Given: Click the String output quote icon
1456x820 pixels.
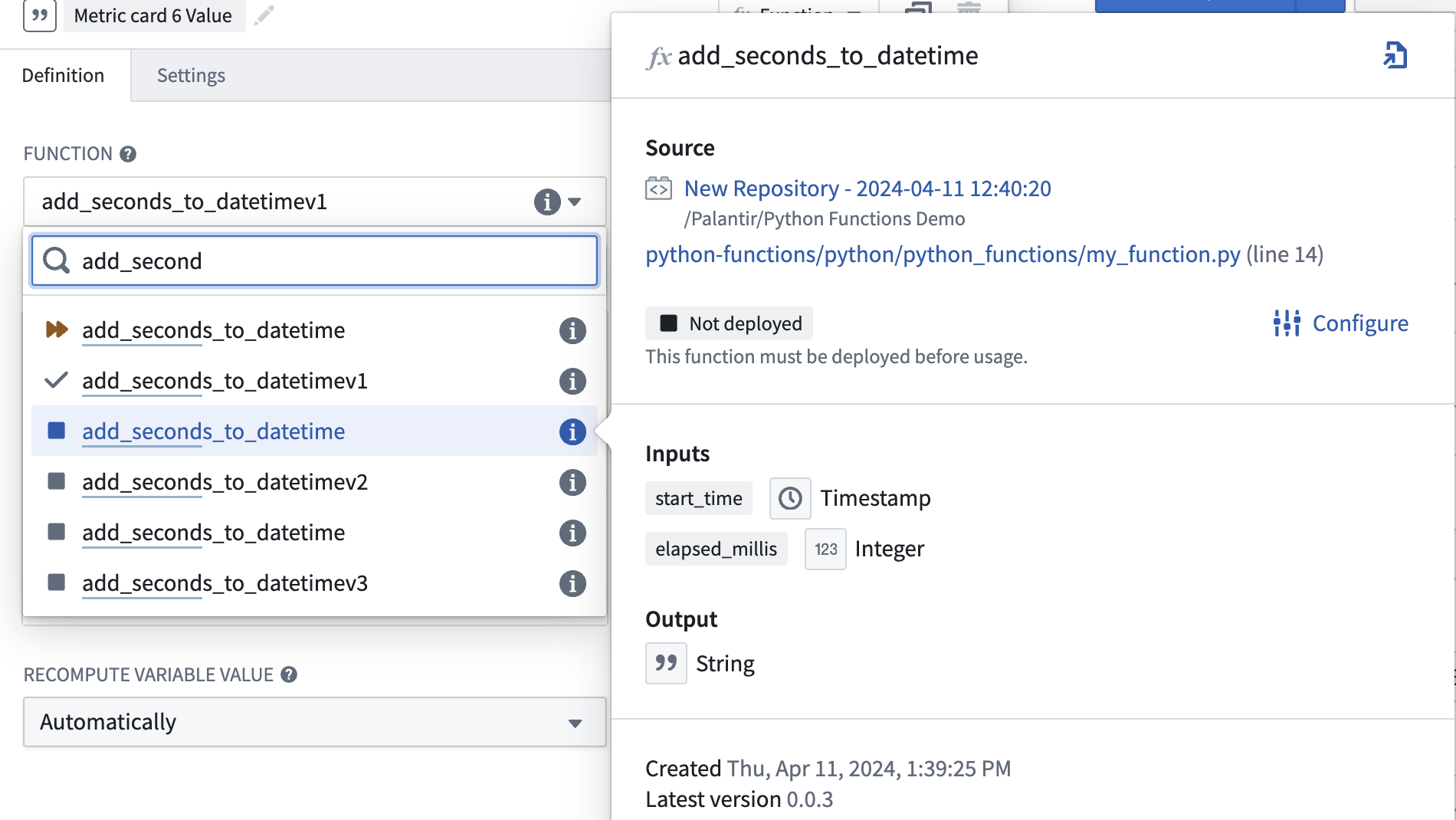Looking at the screenshot, I should coord(666,663).
